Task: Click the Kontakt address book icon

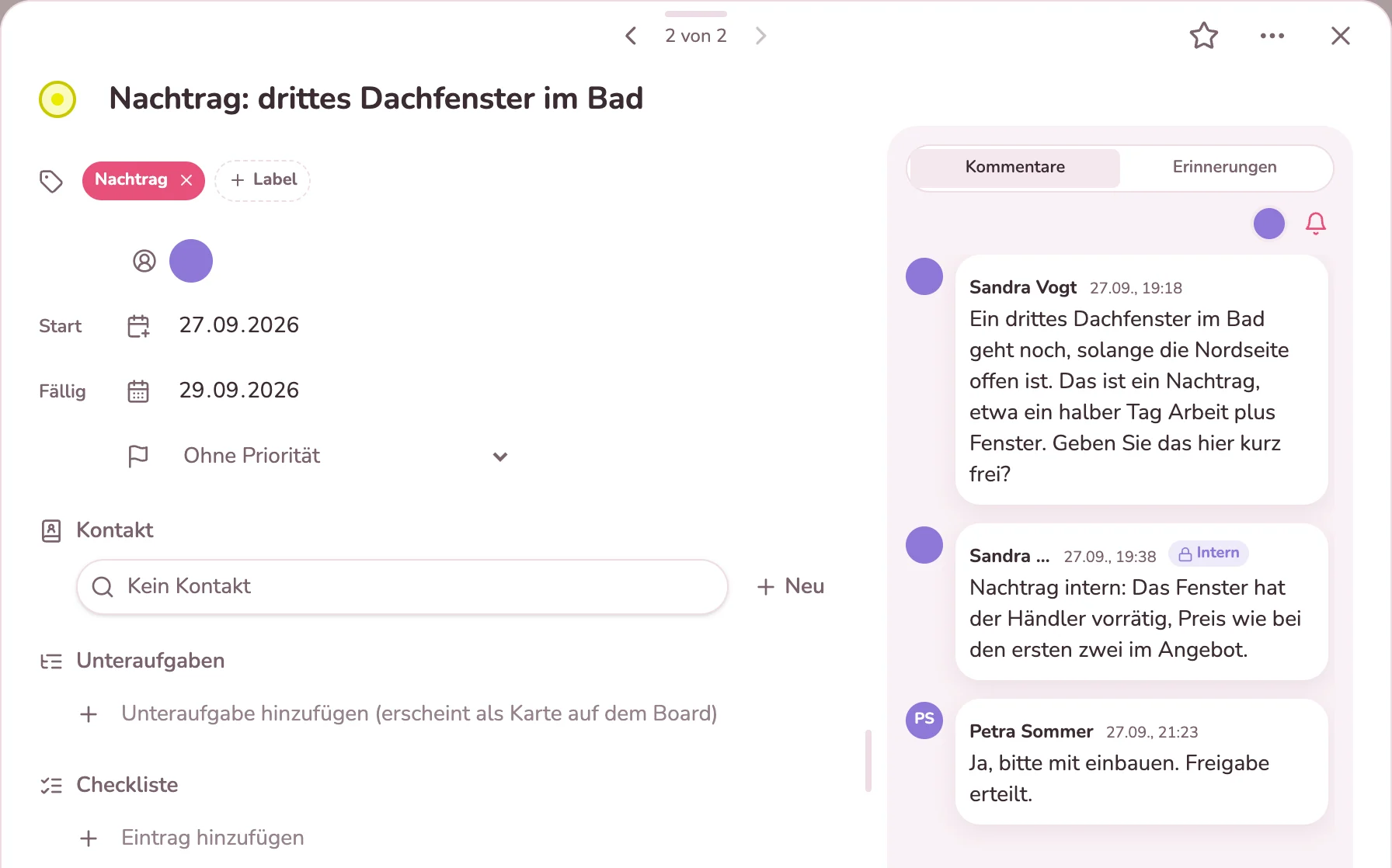Action: [x=51, y=531]
